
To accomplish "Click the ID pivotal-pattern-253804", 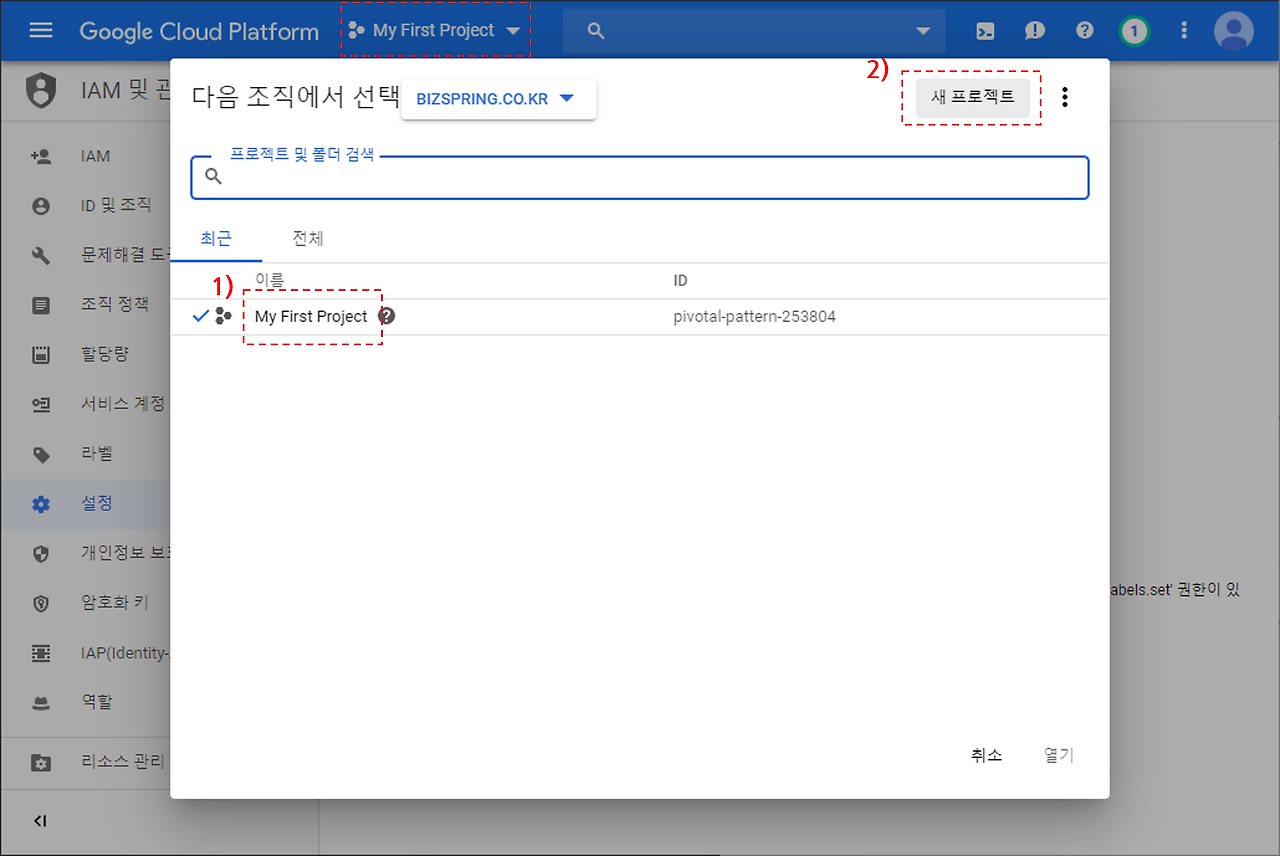I will [x=755, y=316].
